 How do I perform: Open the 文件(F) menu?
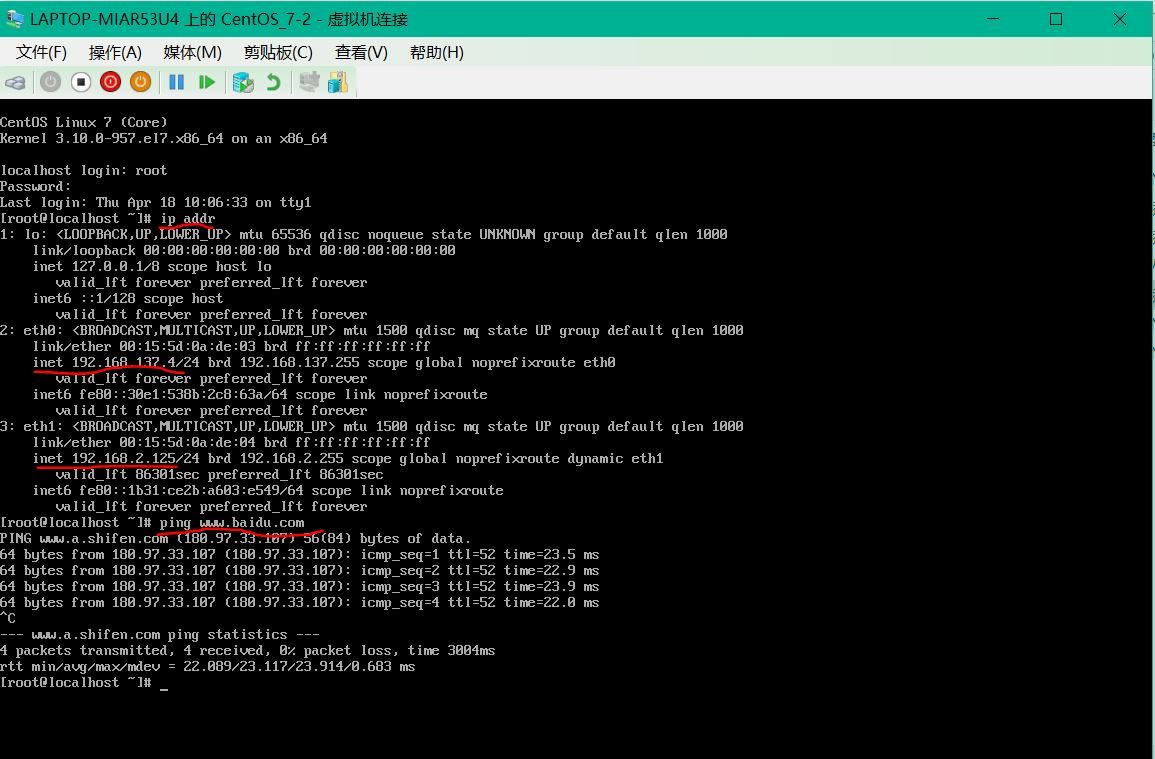[x=41, y=52]
